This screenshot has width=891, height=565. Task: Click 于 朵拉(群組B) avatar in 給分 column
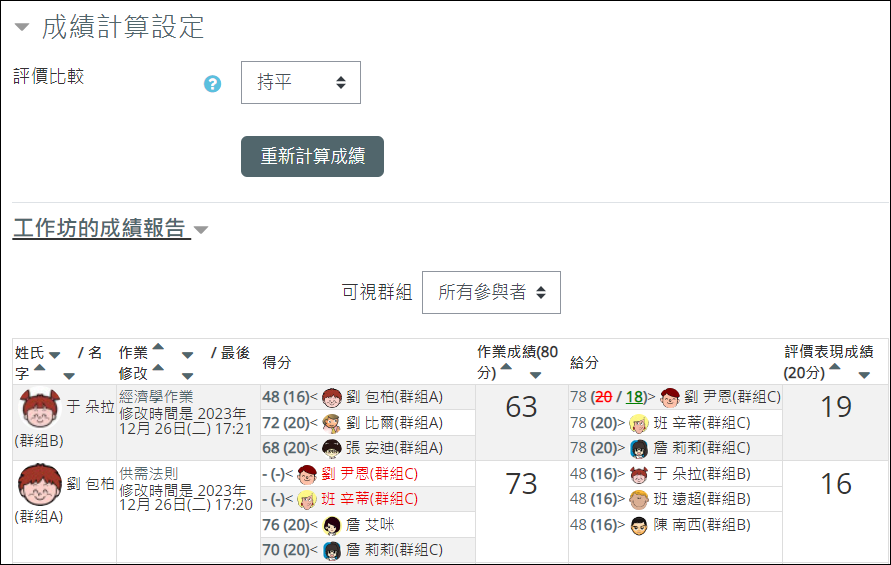(639, 475)
